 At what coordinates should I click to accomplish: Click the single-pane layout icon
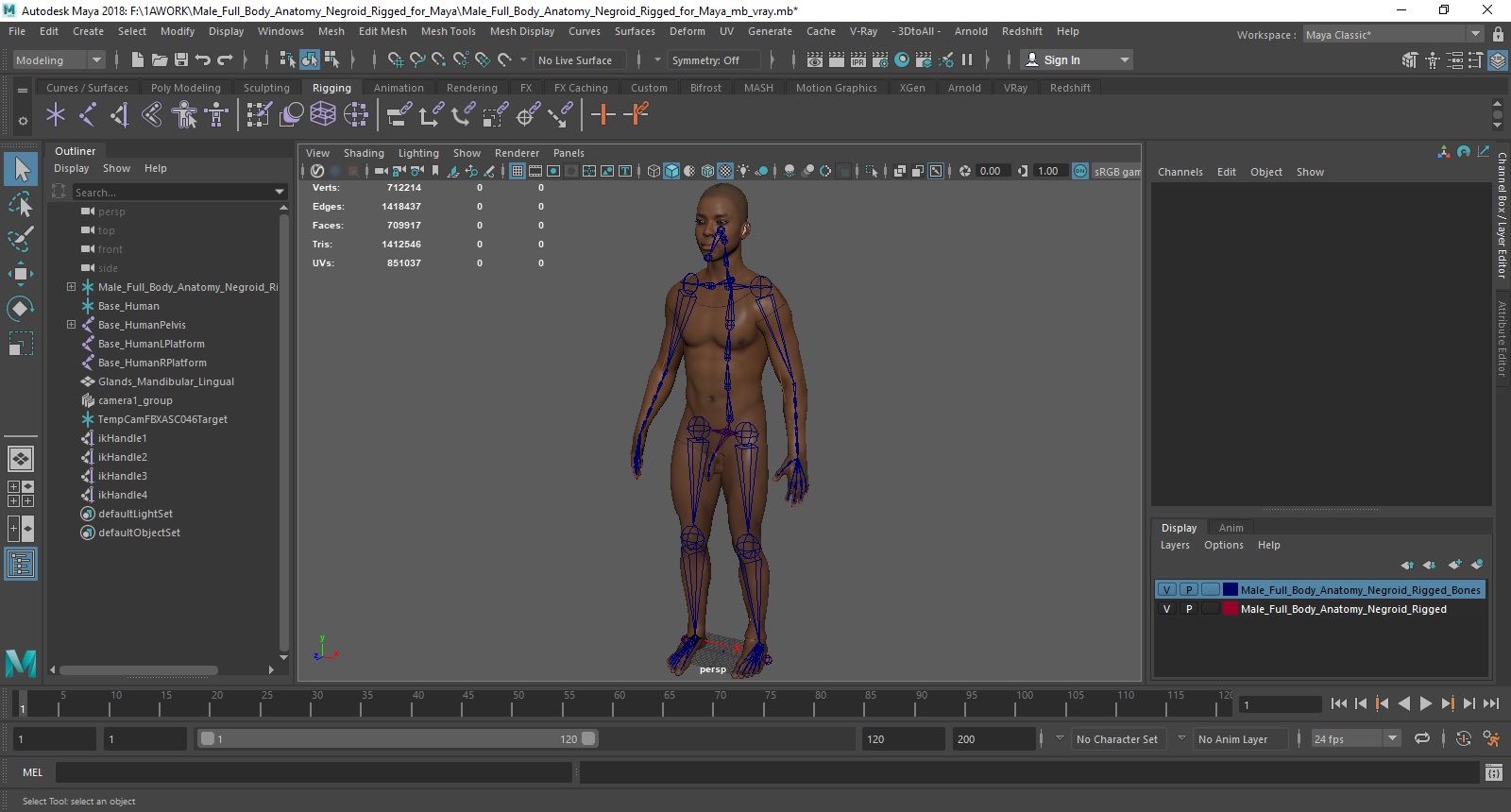coord(21,459)
